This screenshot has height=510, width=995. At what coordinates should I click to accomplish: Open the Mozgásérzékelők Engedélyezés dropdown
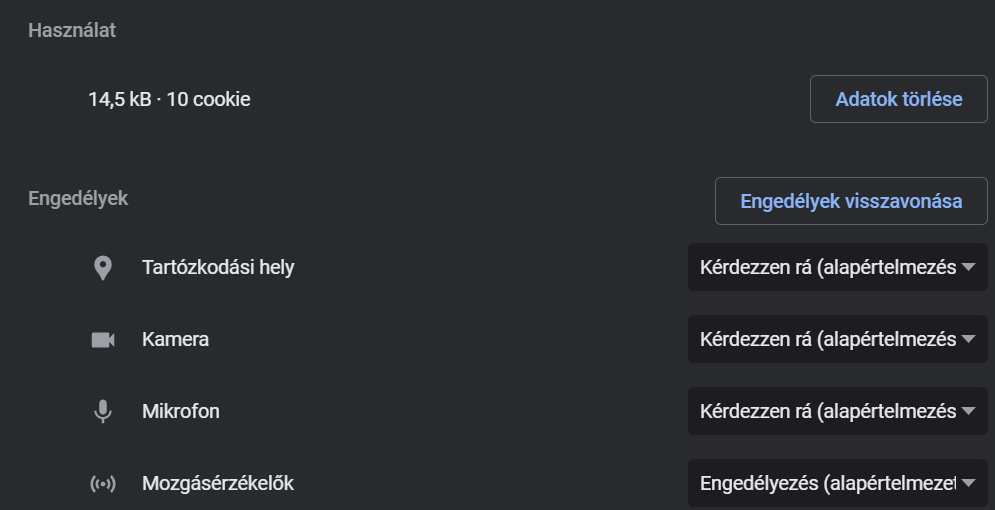(x=838, y=483)
